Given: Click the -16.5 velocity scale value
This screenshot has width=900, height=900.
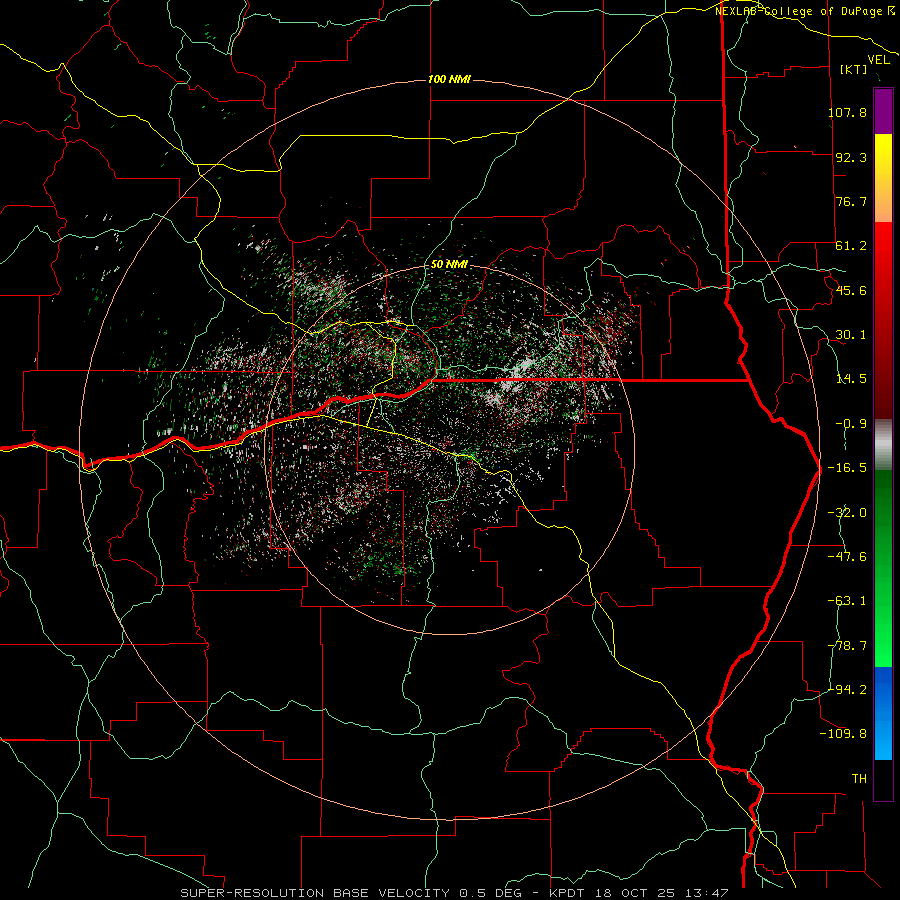Looking at the screenshot, I should pos(847,468).
